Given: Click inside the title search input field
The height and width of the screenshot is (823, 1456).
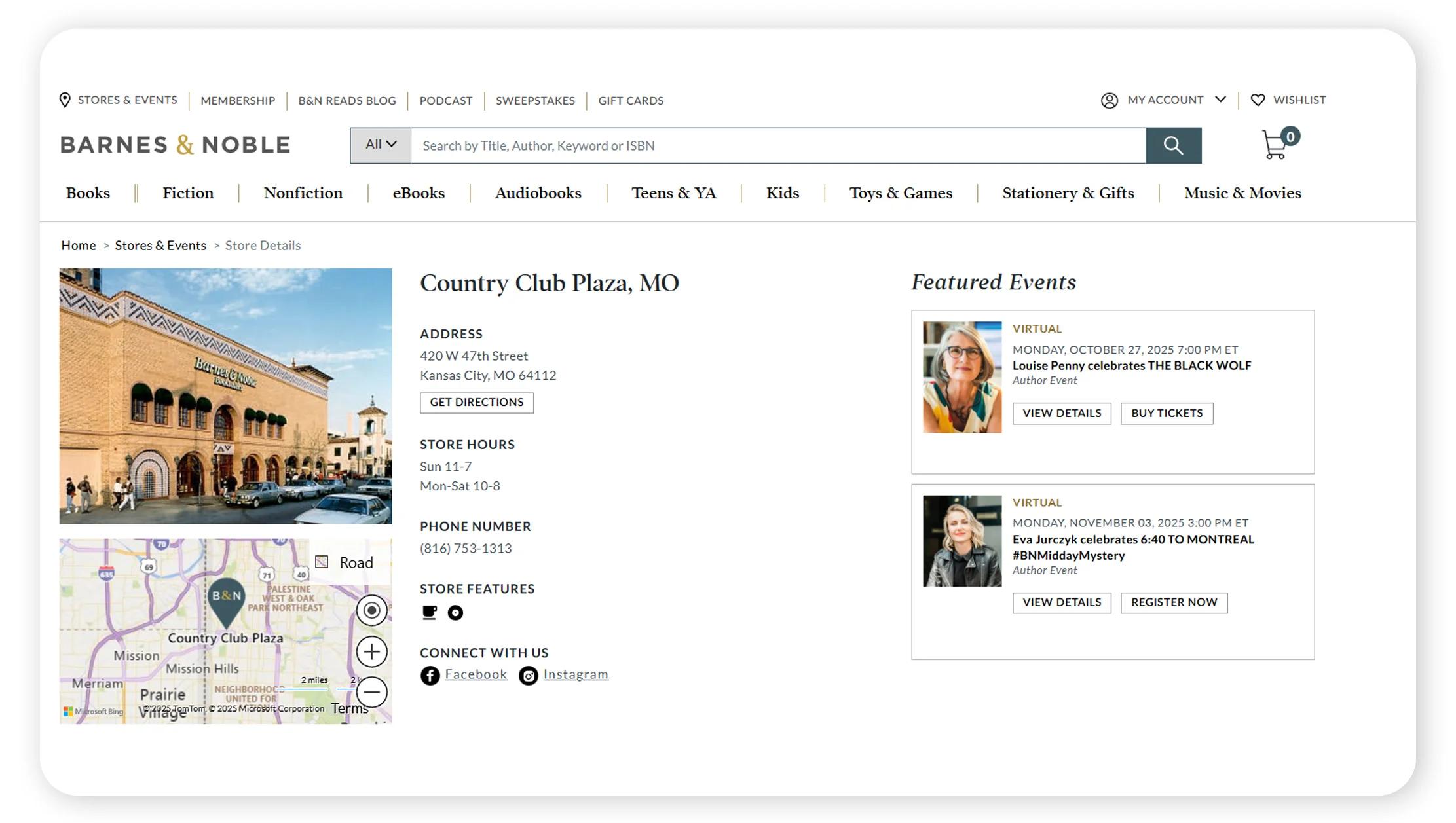Looking at the screenshot, I should click(x=720, y=145).
